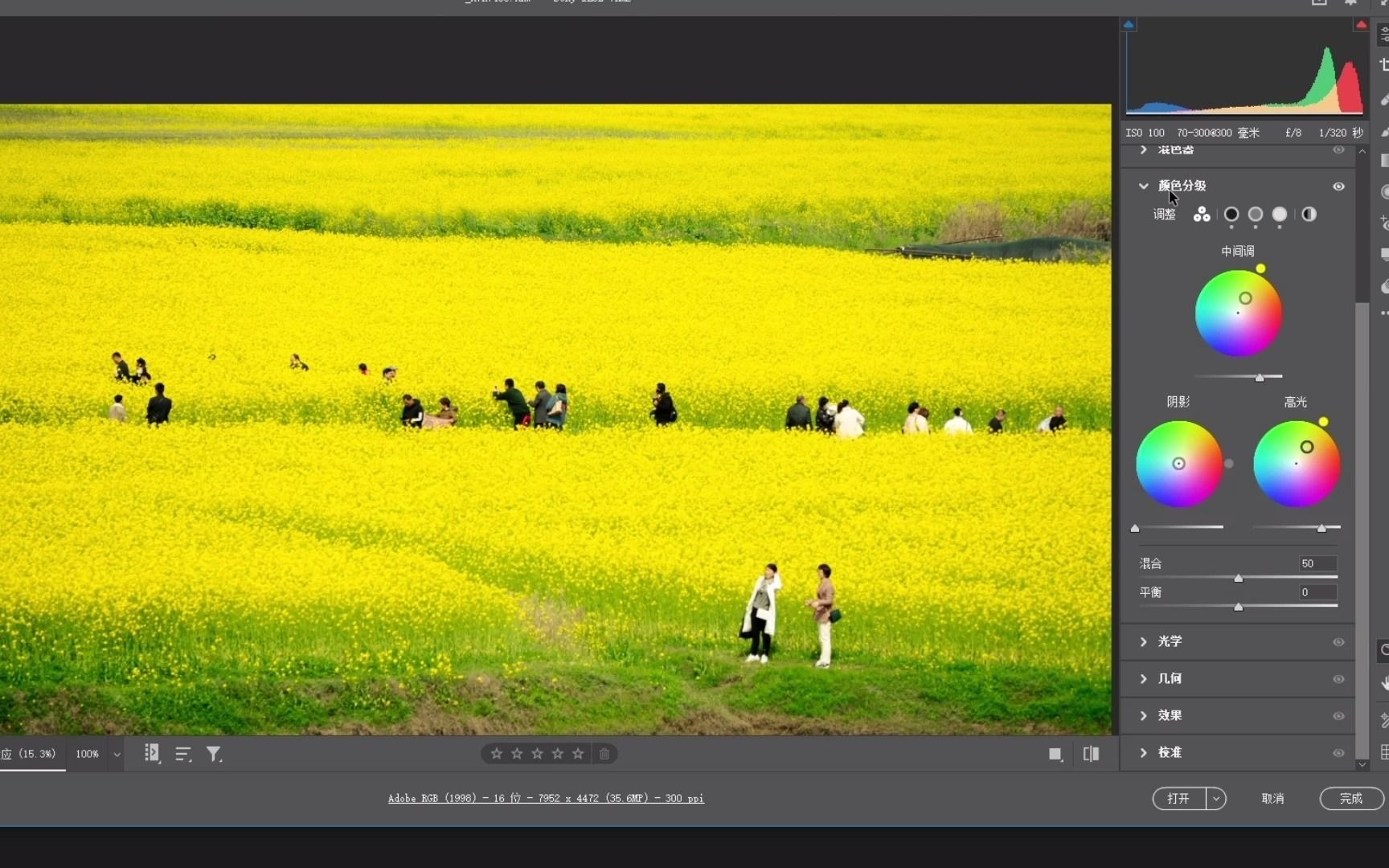Click the 完成 button to finish
Viewport: 1389px width, 868px height.
[1350, 798]
